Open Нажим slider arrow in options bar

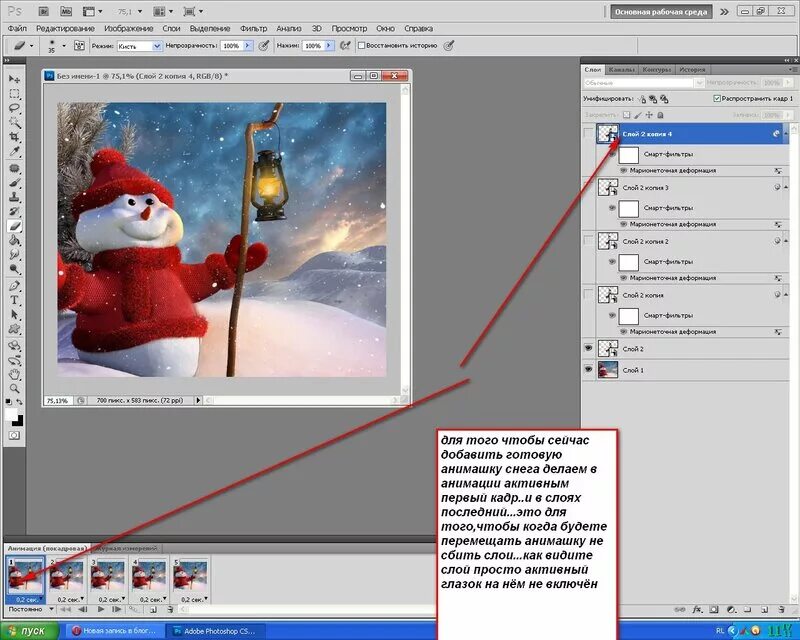click(329, 45)
